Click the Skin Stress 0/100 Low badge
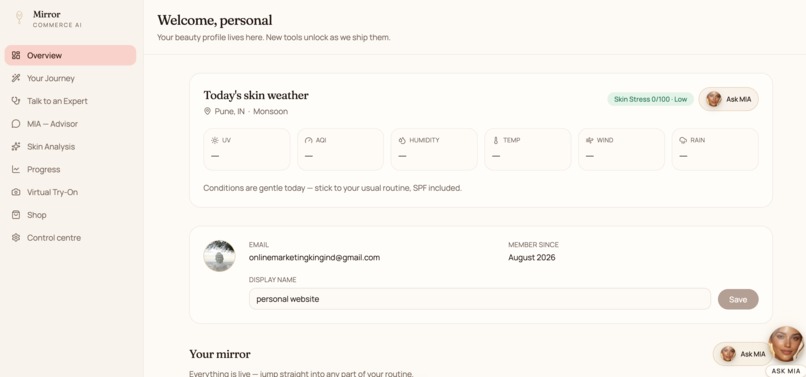Image resolution: width=806 pixels, height=377 pixels. (x=650, y=99)
